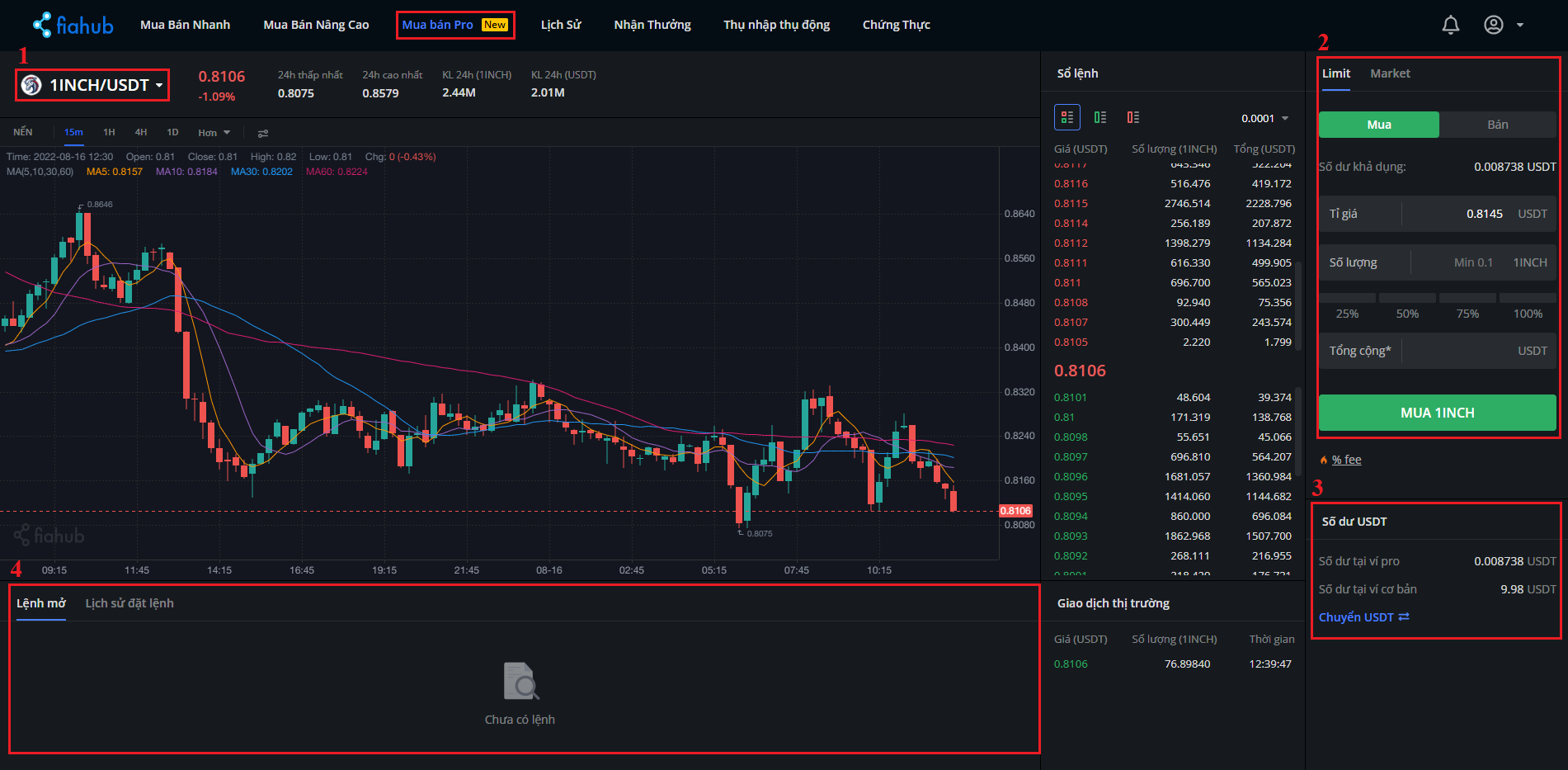This screenshot has width=1568, height=770.
Task: Open the % fee link
Action: (x=1346, y=460)
